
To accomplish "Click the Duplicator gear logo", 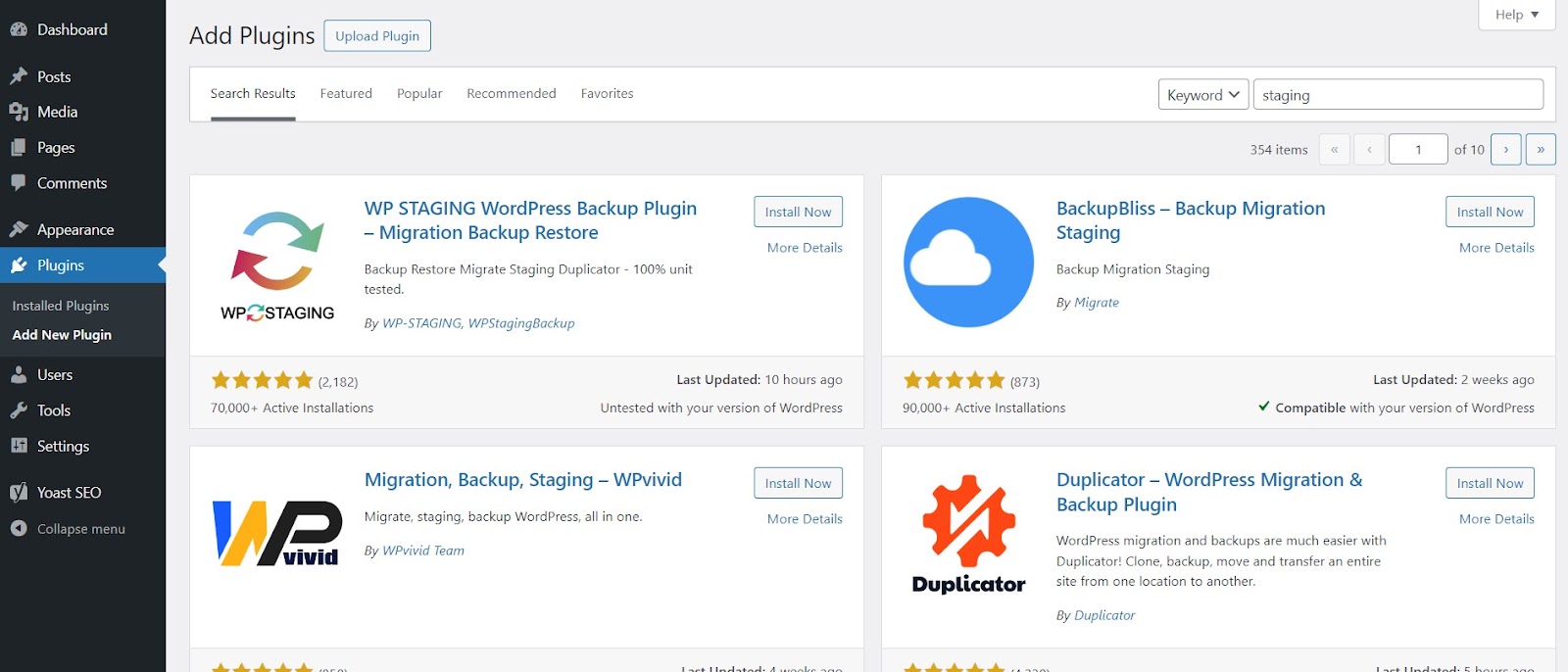I will tap(968, 534).
